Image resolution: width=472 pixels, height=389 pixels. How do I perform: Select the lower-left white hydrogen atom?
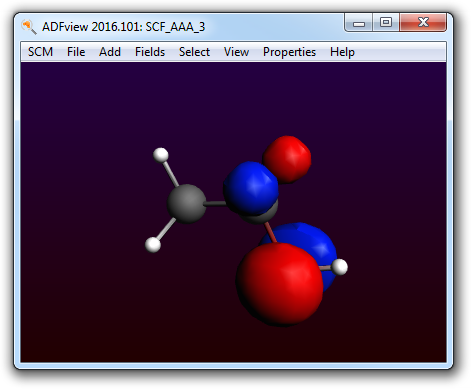153,245
